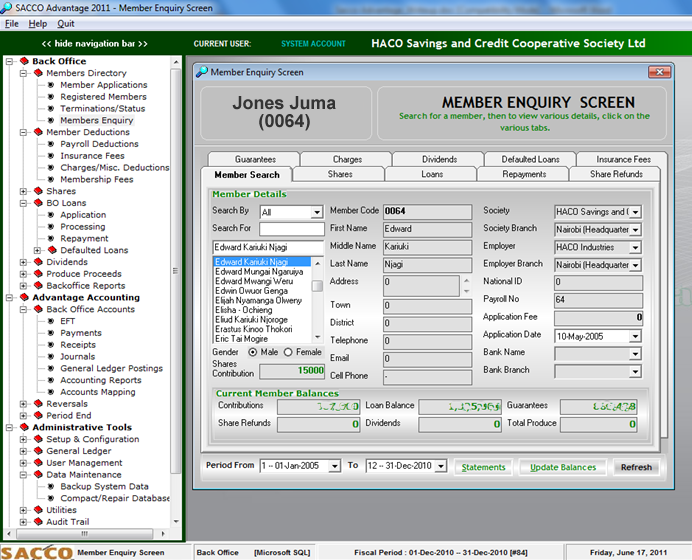692x560 pixels.
Task: Click the Administrative Tools red icon
Action: (24, 427)
